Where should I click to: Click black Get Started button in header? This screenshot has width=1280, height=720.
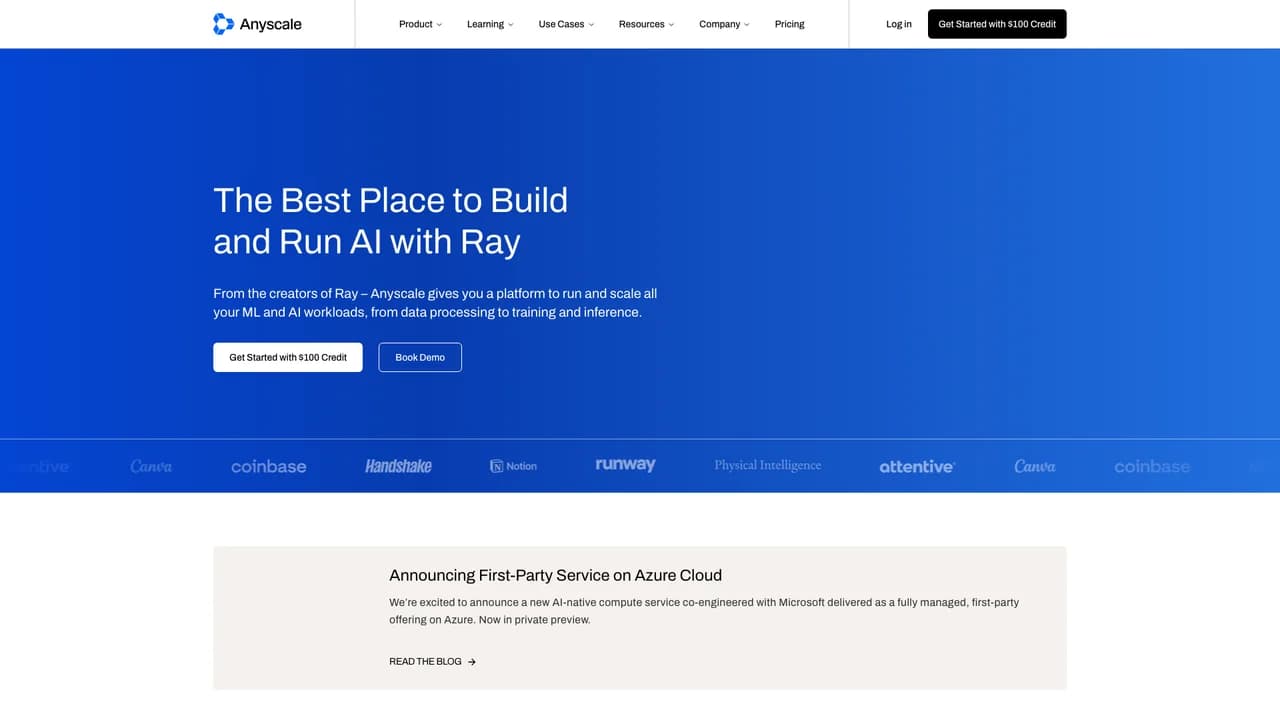[997, 24]
